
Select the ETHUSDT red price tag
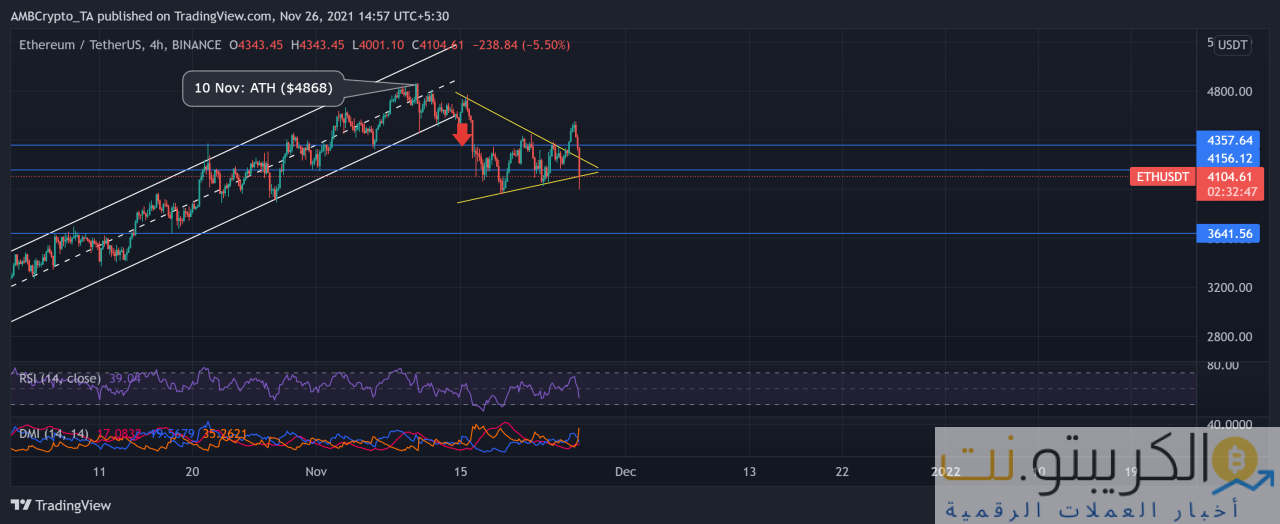tap(1161, 177)
